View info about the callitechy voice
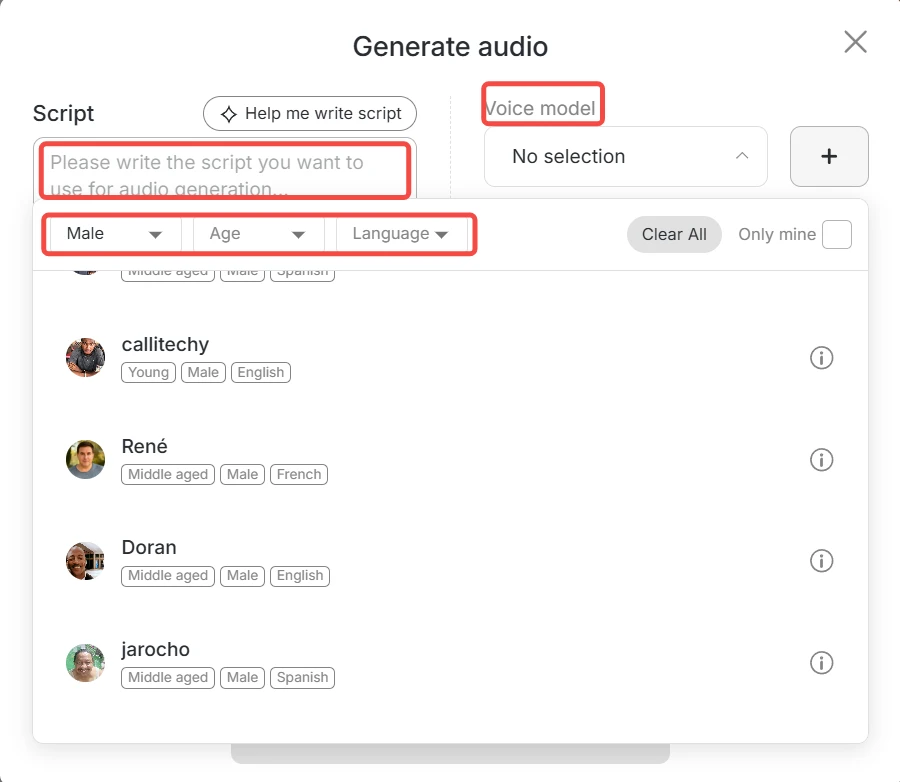This screenshot has height=782, width=900. tap(821, 357)
